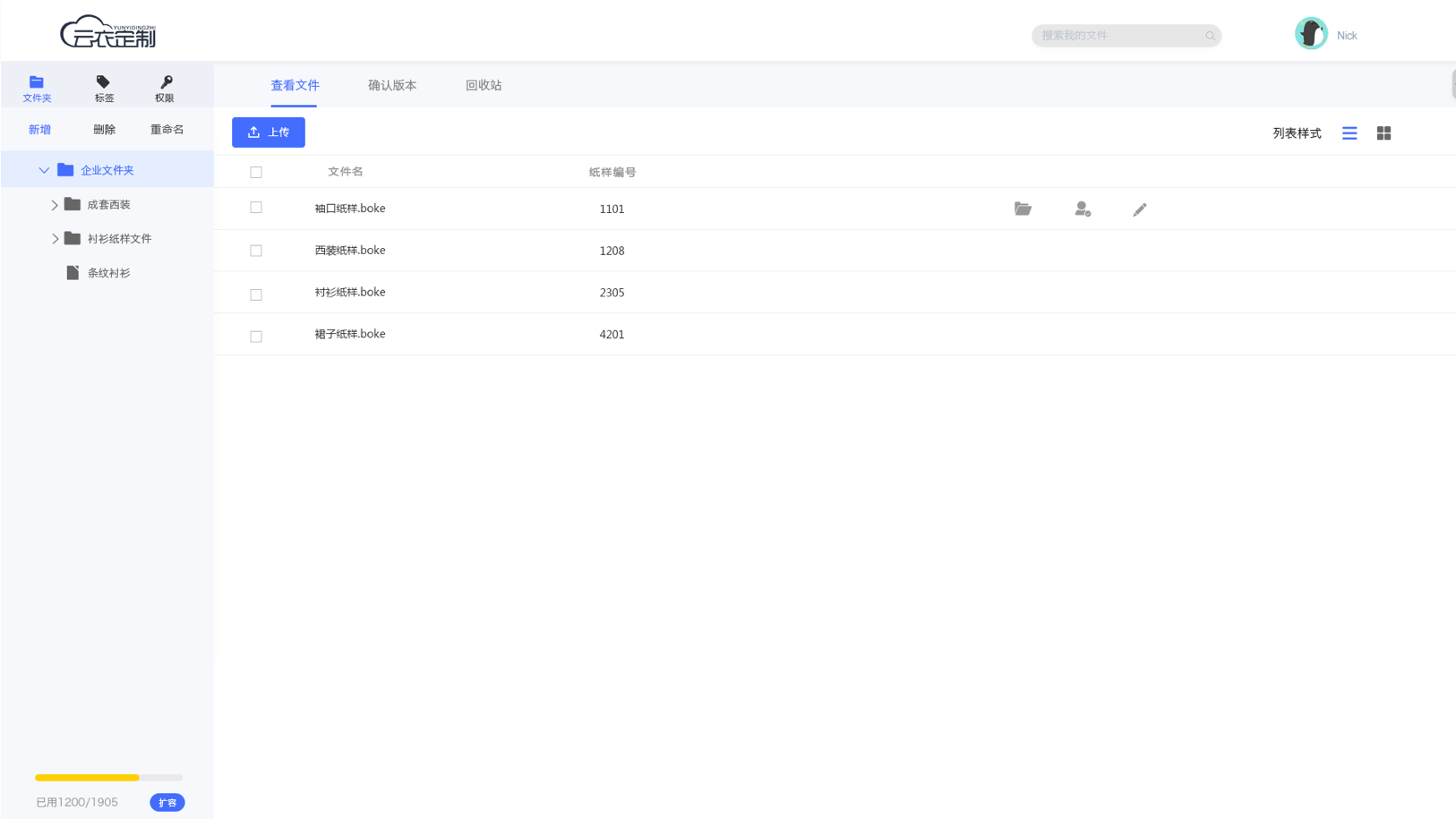The width and height of the screenshot is (1456, 819).
Task: Open the 标签 tag panel icon
Action: tap(104, 82)
